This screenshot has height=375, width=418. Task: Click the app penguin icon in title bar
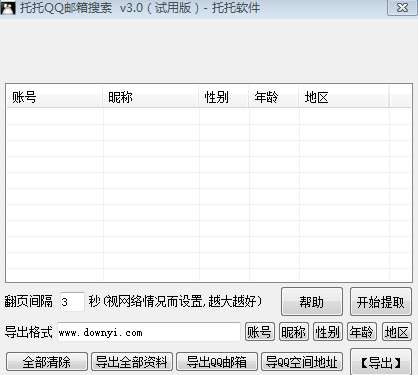tap(7, 8)
